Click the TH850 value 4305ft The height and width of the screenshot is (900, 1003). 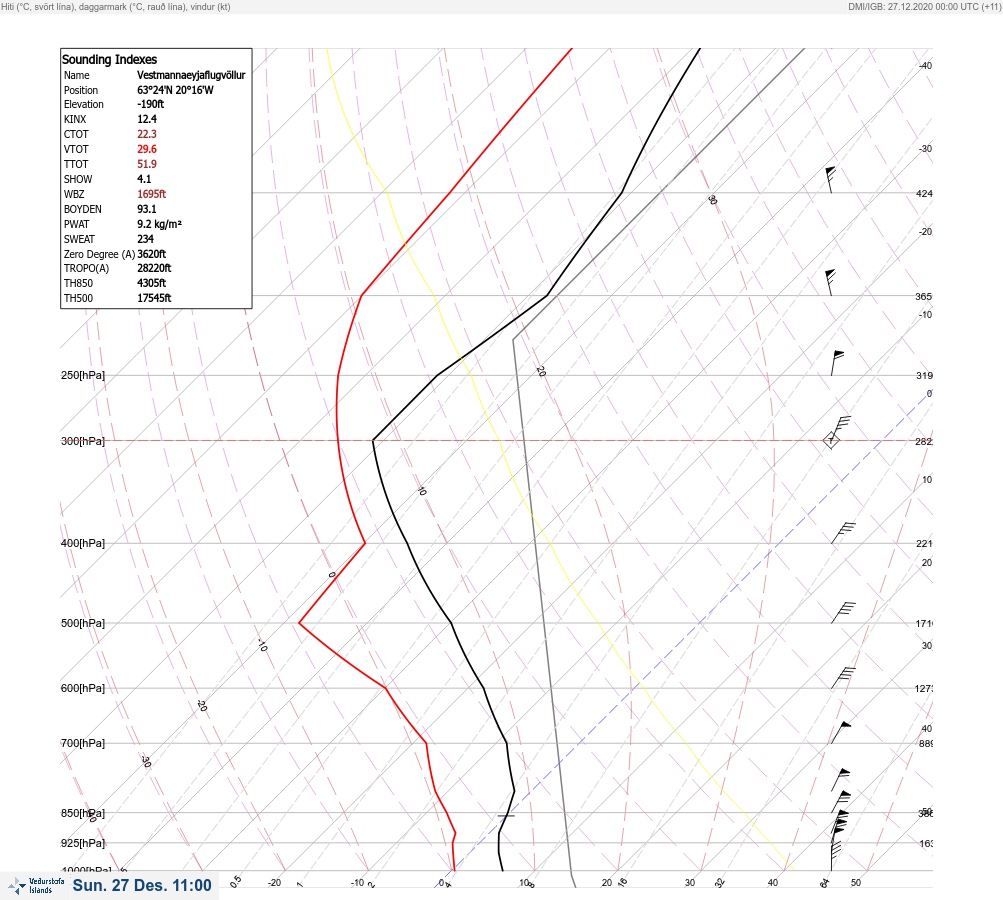152,283
